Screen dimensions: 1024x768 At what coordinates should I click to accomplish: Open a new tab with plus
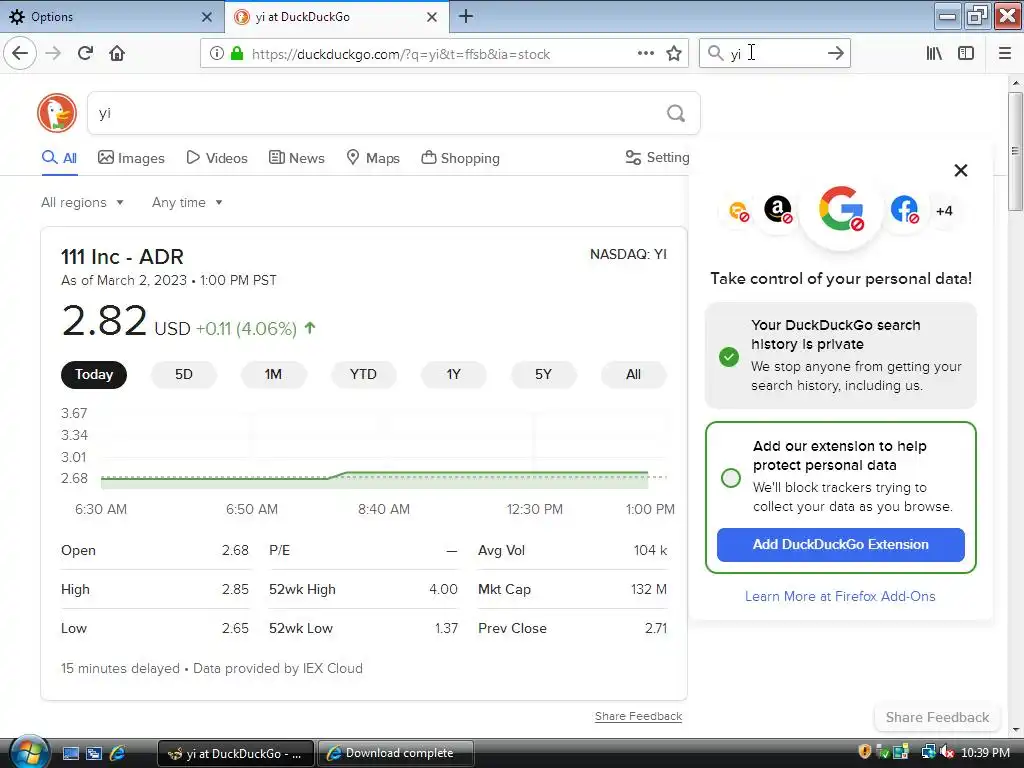(466, 16)
